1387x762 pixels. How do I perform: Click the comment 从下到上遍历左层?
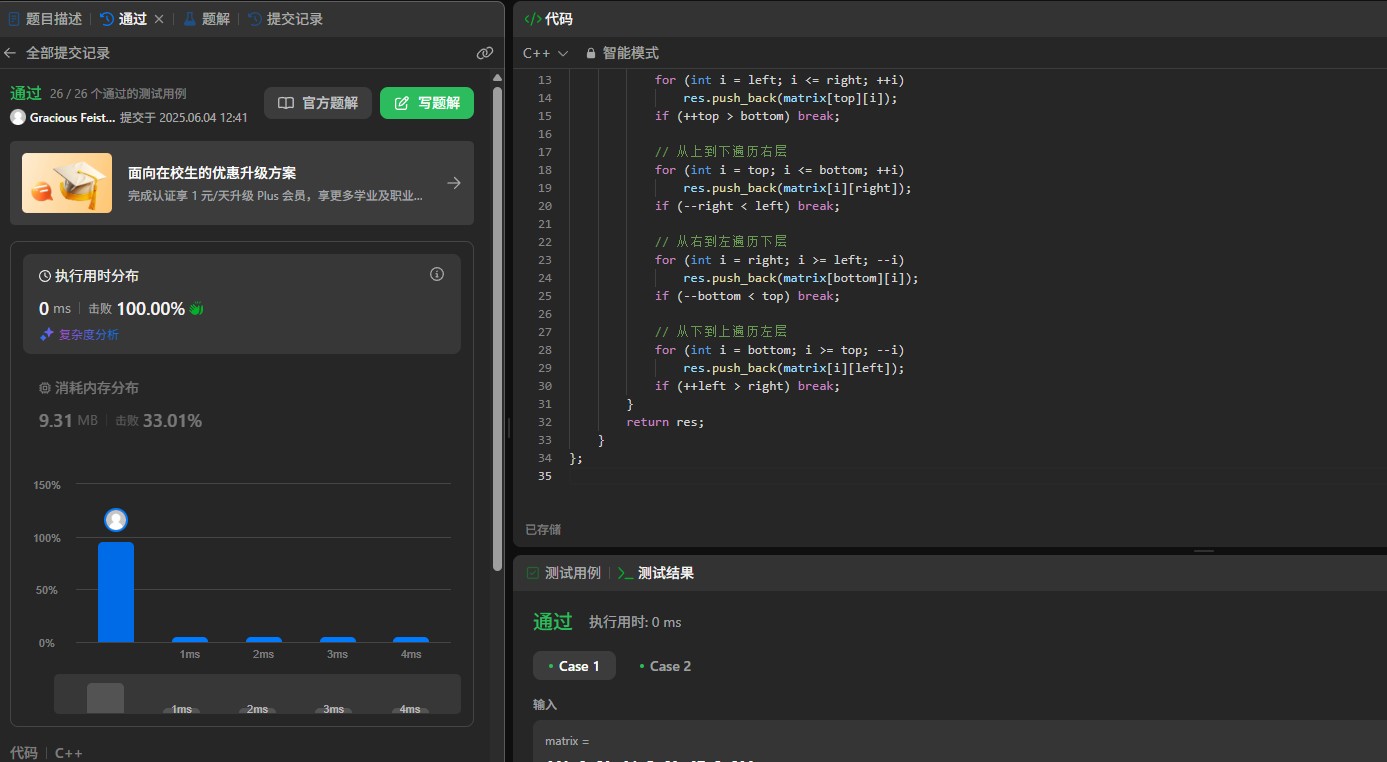(721, 332)
